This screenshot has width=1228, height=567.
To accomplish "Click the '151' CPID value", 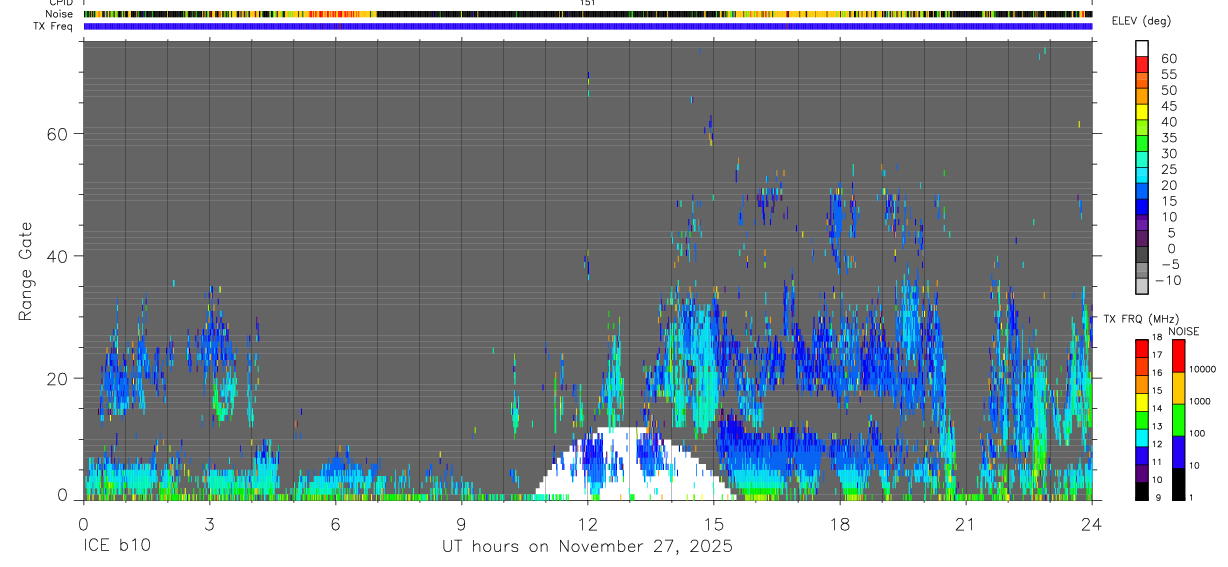I will 588,3.
